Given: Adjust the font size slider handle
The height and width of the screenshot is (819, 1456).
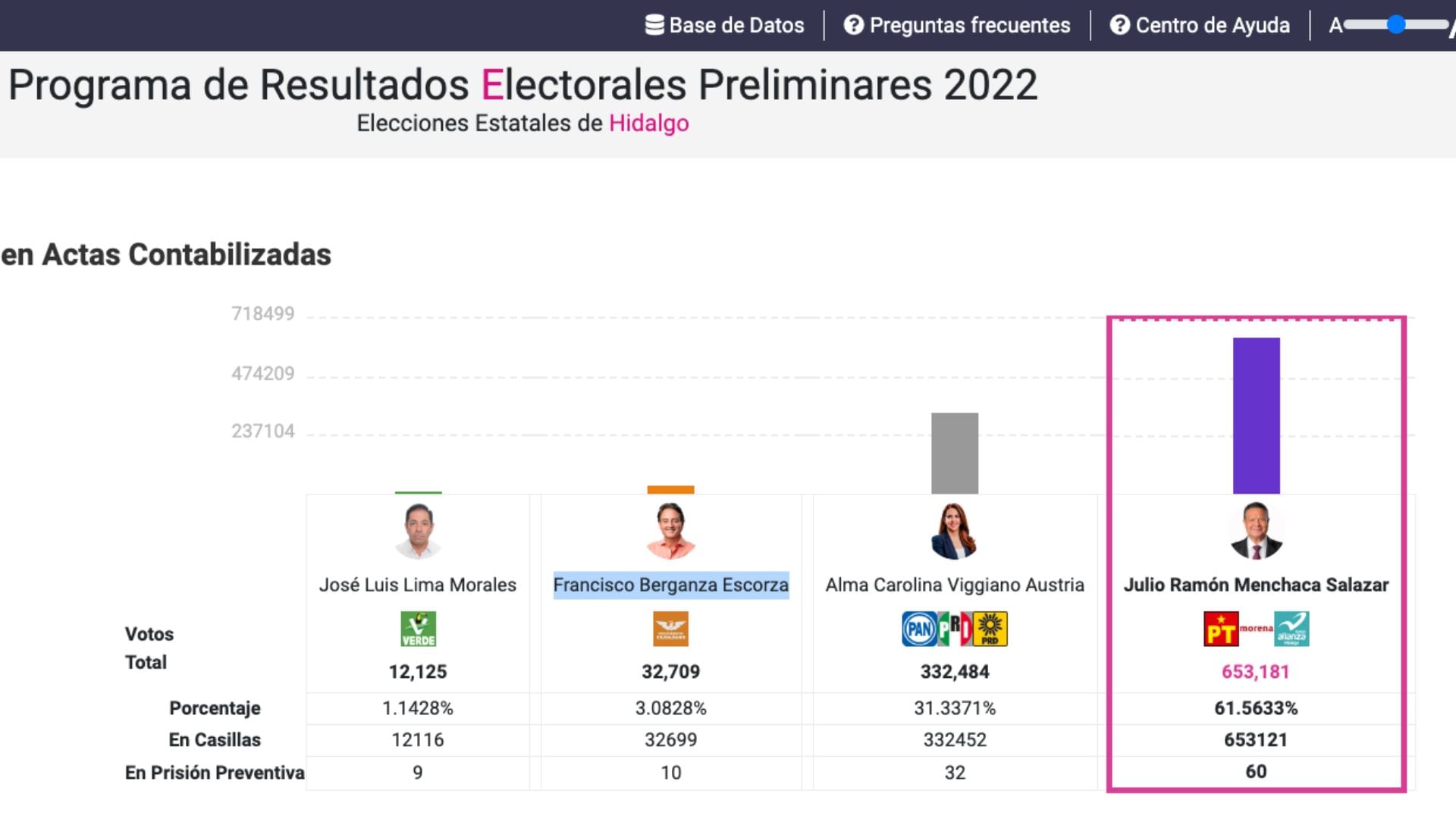Looking at the screenshot, I should (x=1396, y=25).
